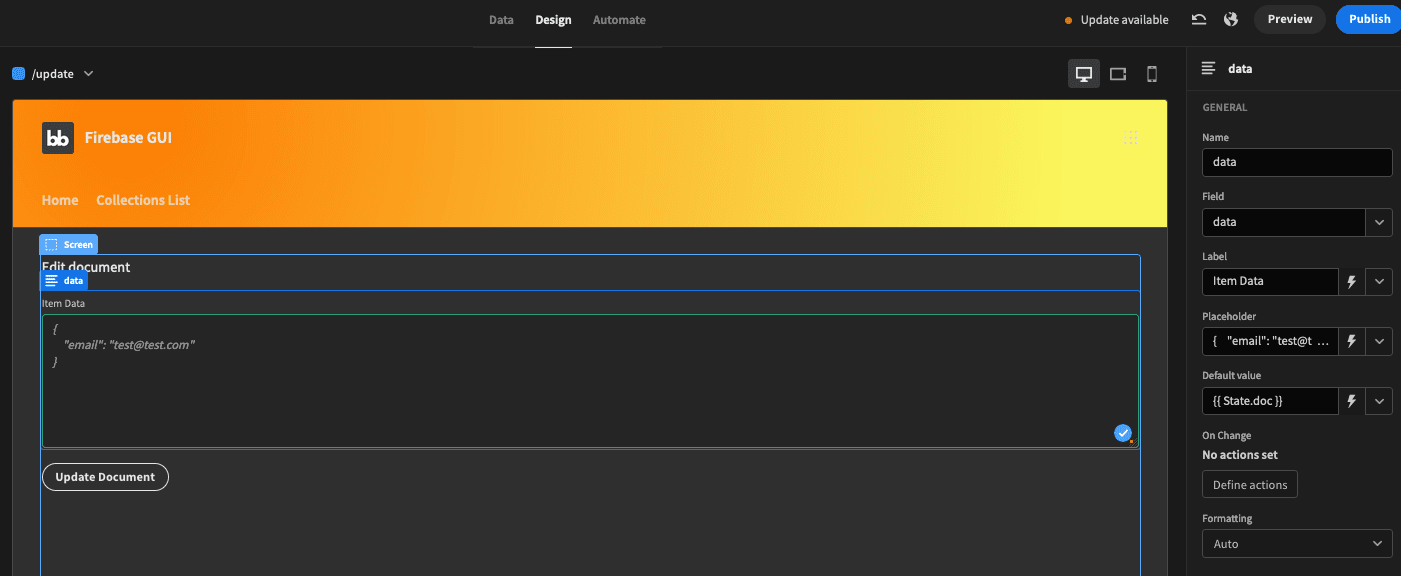Click the data component icon in settings panel header
This screenshot has height=576, width=1401.
click(1209, 68)
